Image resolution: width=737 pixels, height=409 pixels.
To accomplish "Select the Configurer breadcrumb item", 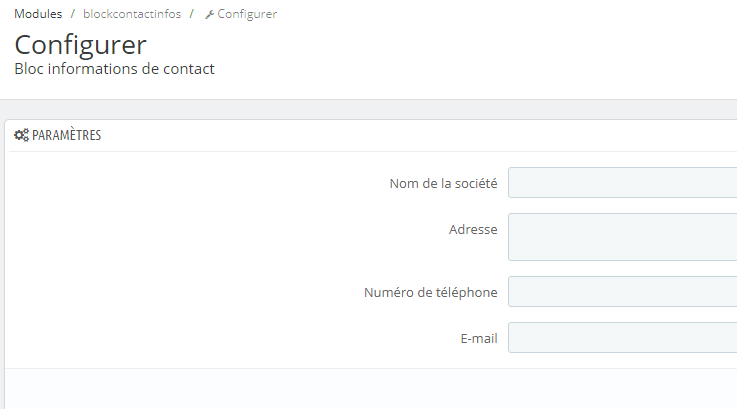I will [x=247, y=14].
